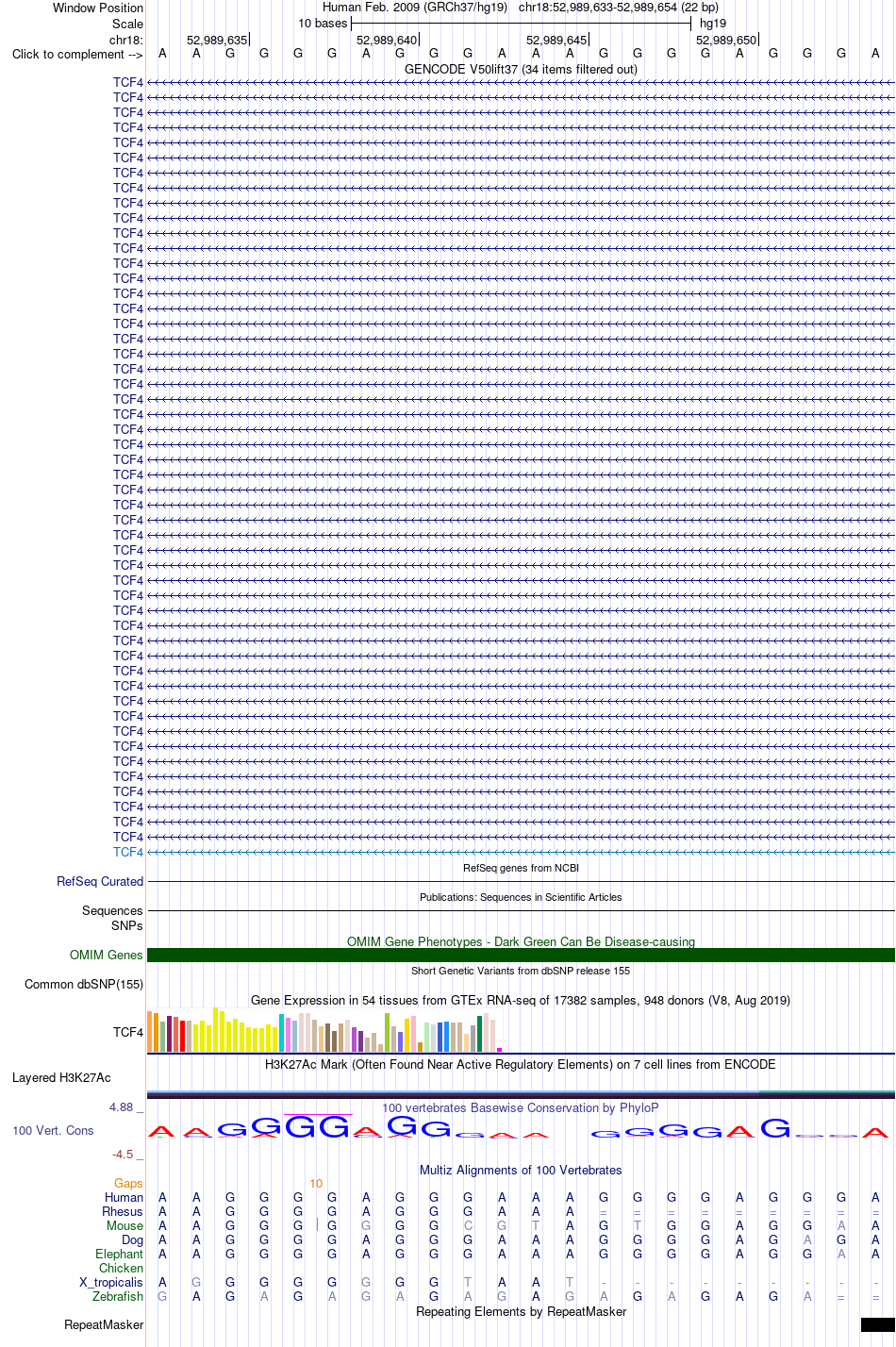
Task: Open OMIM Gene Phenotypes track title
Action: (521, 941)
